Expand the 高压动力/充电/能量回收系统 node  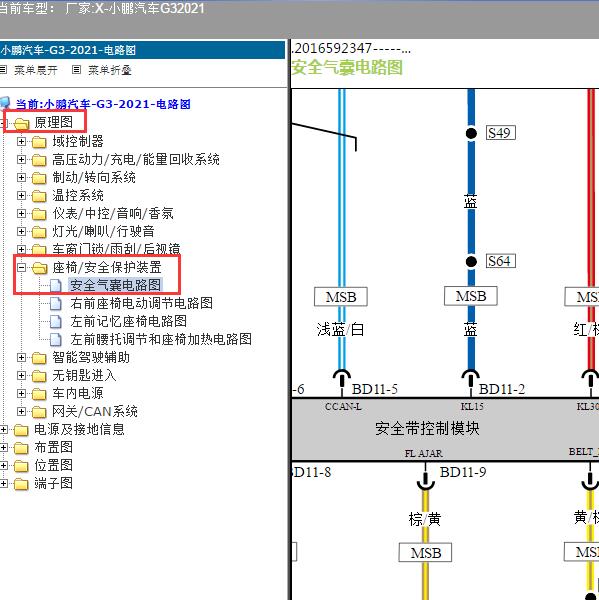[21, 160]
